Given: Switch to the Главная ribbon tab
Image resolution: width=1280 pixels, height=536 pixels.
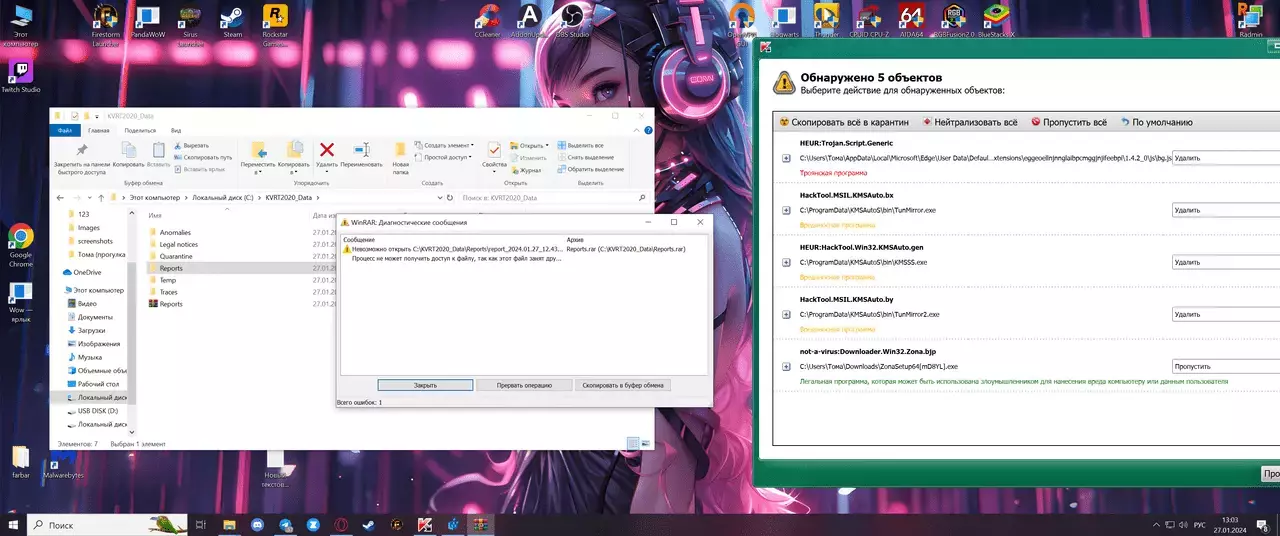Looking at the screenshot, I should [x=99, y=130].
